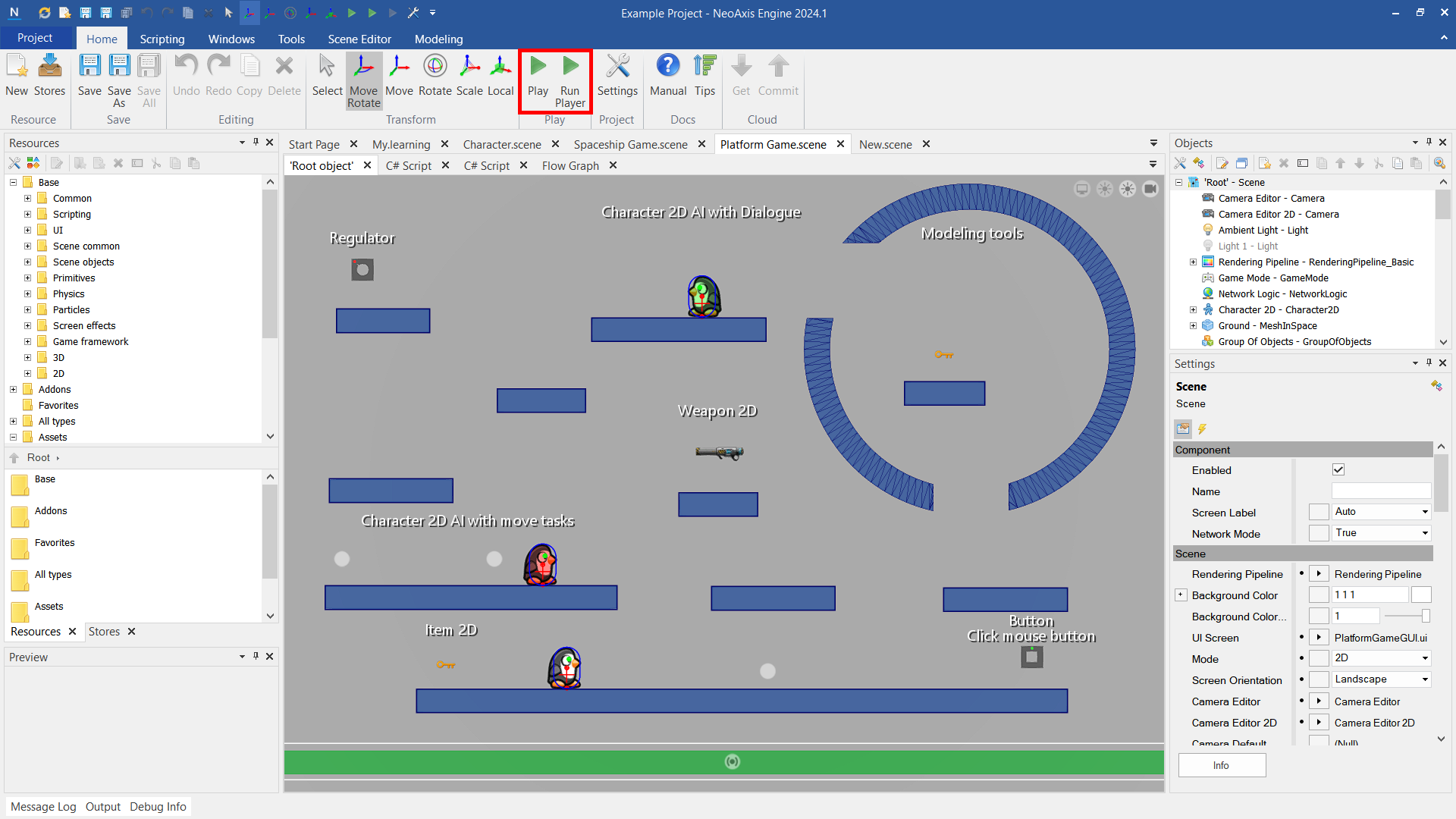The width and height of the screenshot is (1456, 819).
Task: Open project Settings from the ribbon
Action: (x=617, y=67)
